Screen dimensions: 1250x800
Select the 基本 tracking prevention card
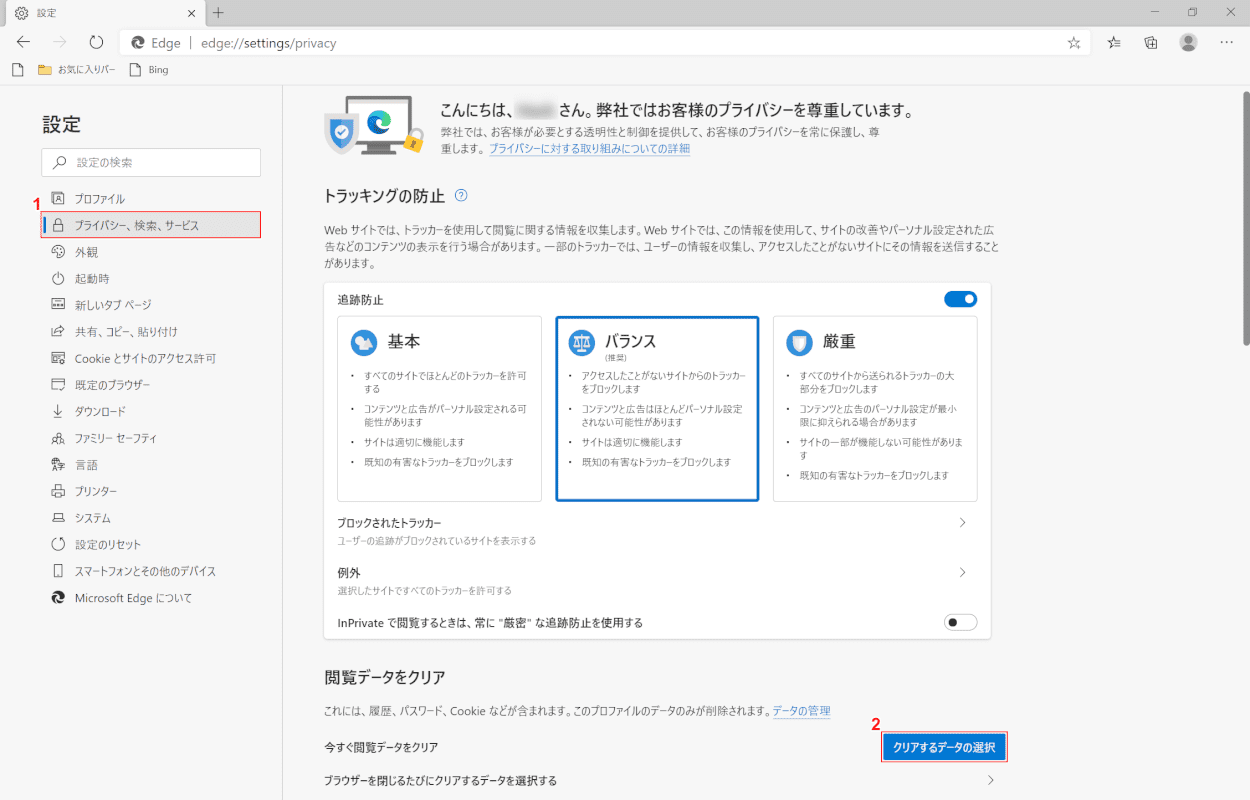tap(439, 408)
